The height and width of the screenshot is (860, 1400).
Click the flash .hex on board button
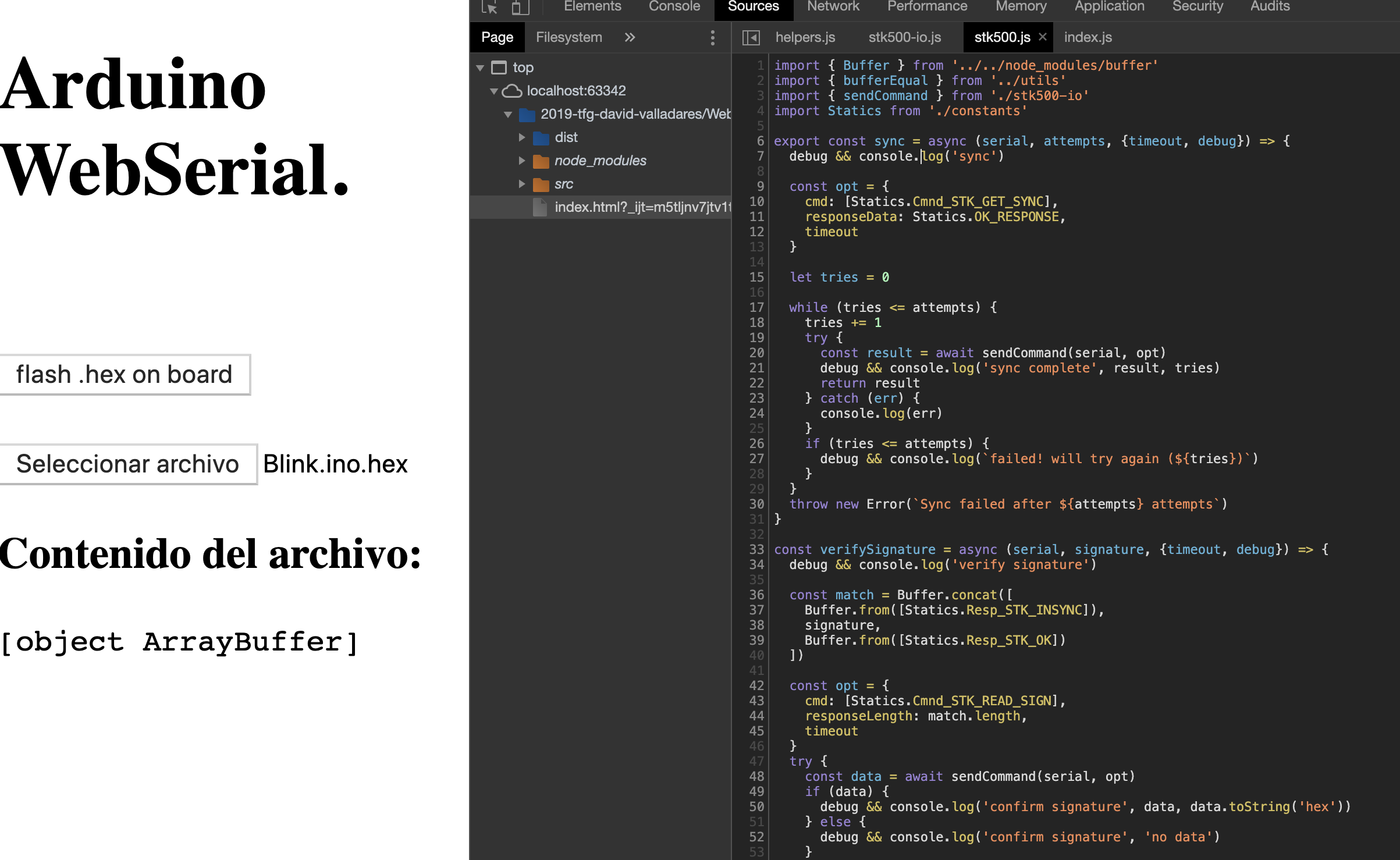click(x=125, y=375)
